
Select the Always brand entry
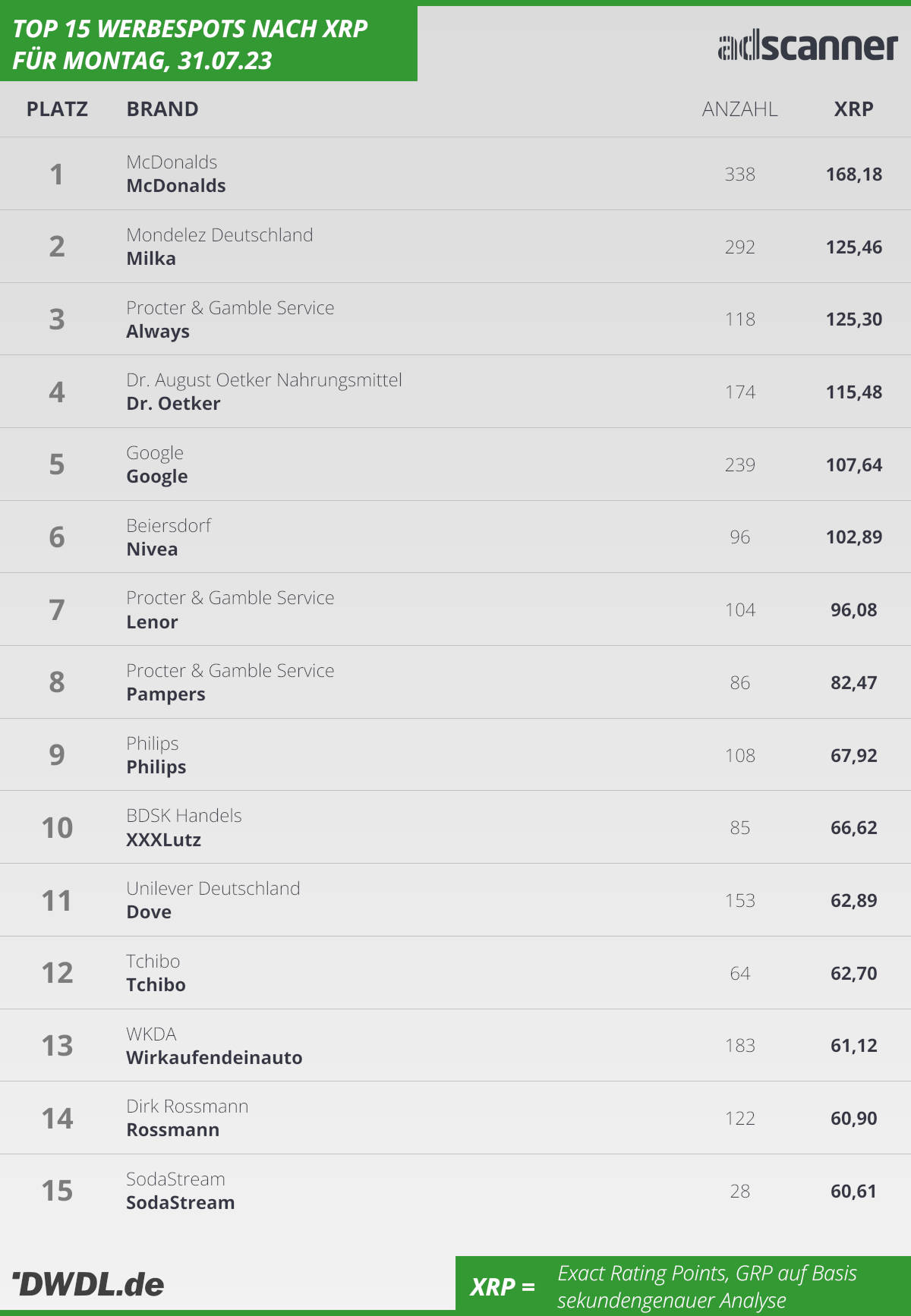click(158, 332)
